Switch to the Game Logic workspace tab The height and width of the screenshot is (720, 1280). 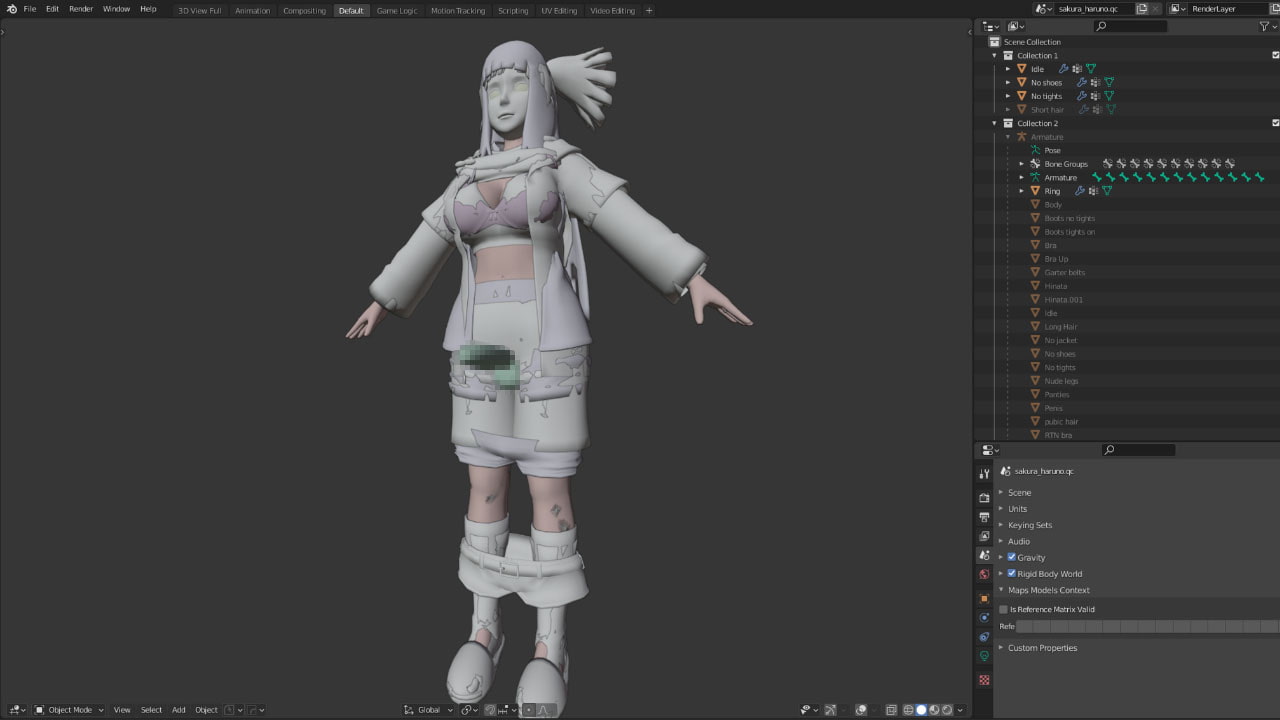click(397, 10)
